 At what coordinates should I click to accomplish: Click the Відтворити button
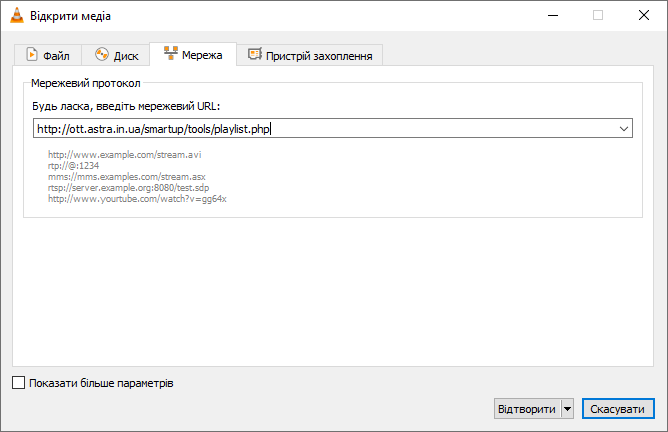coord(527,409)
